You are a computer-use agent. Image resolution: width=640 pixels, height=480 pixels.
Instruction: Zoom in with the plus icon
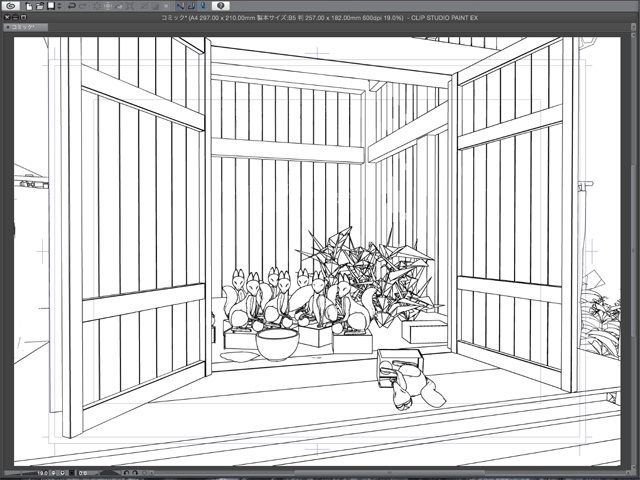(x=62, y=473)
